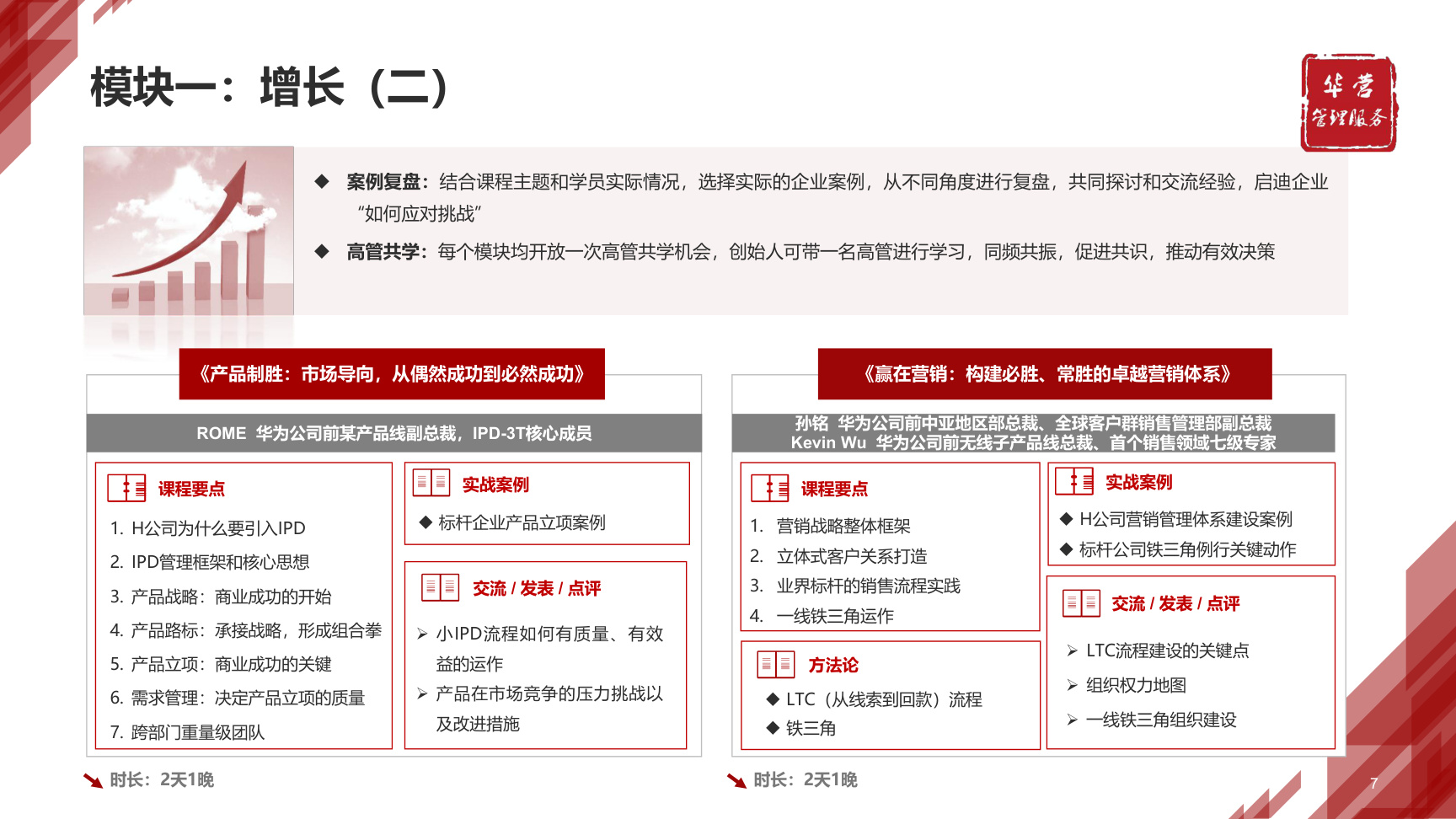
Task: Click the book icon beside left 交流/发表/点评
Action: [x=440, y=587]
